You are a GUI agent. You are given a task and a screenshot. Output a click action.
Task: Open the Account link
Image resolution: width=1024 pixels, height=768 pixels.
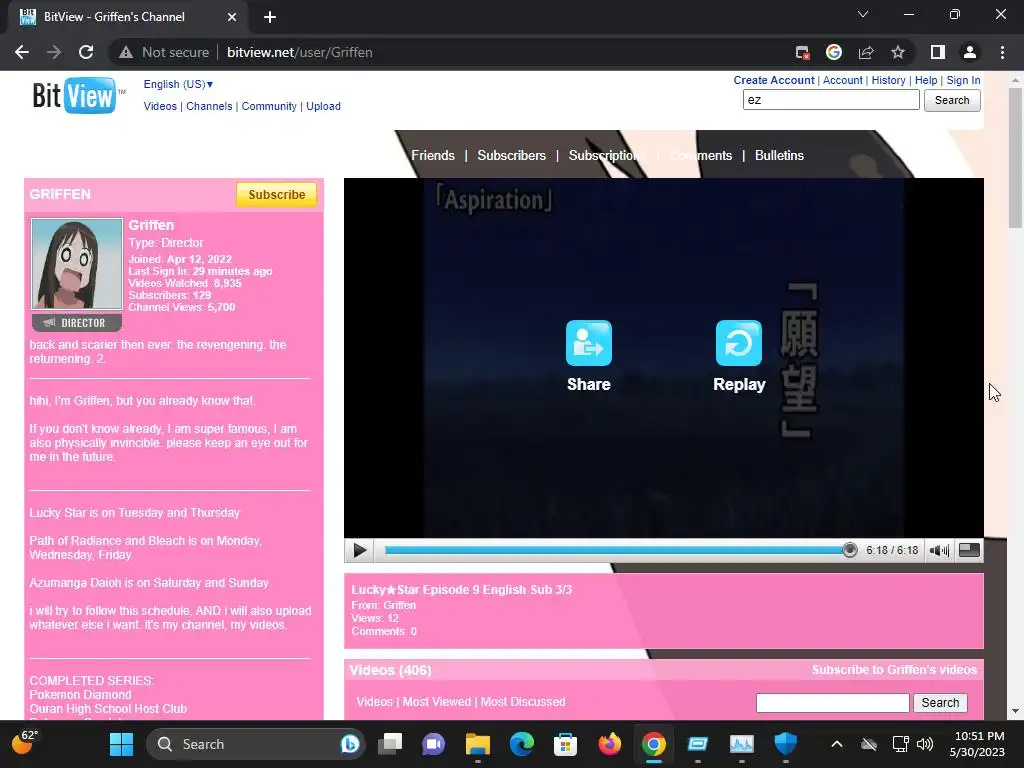(x=842, y=80)
